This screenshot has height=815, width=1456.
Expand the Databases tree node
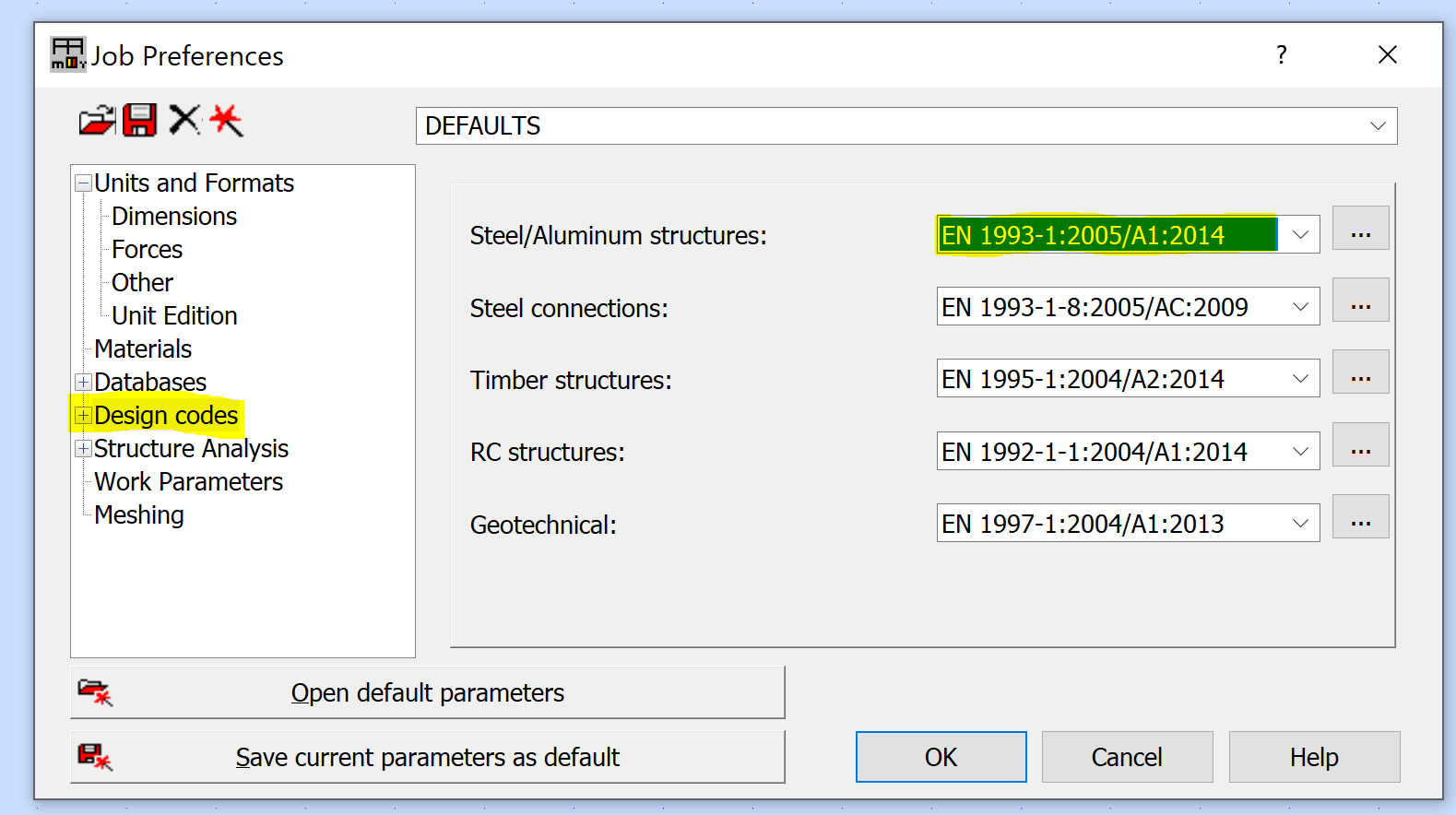click(x=83, y=382)
